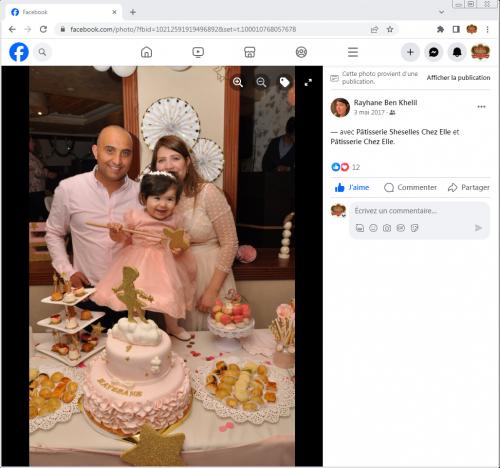Image resolution: width=500 pixels, height=468 pixels.
Task: Open the notifications bell
Action: [457, 52]
